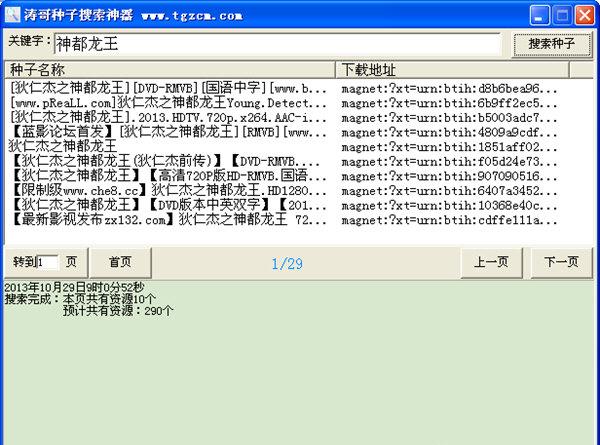
Task: Select the 限制级www.che8.cc HD1280 result
Action: [168, 190]
